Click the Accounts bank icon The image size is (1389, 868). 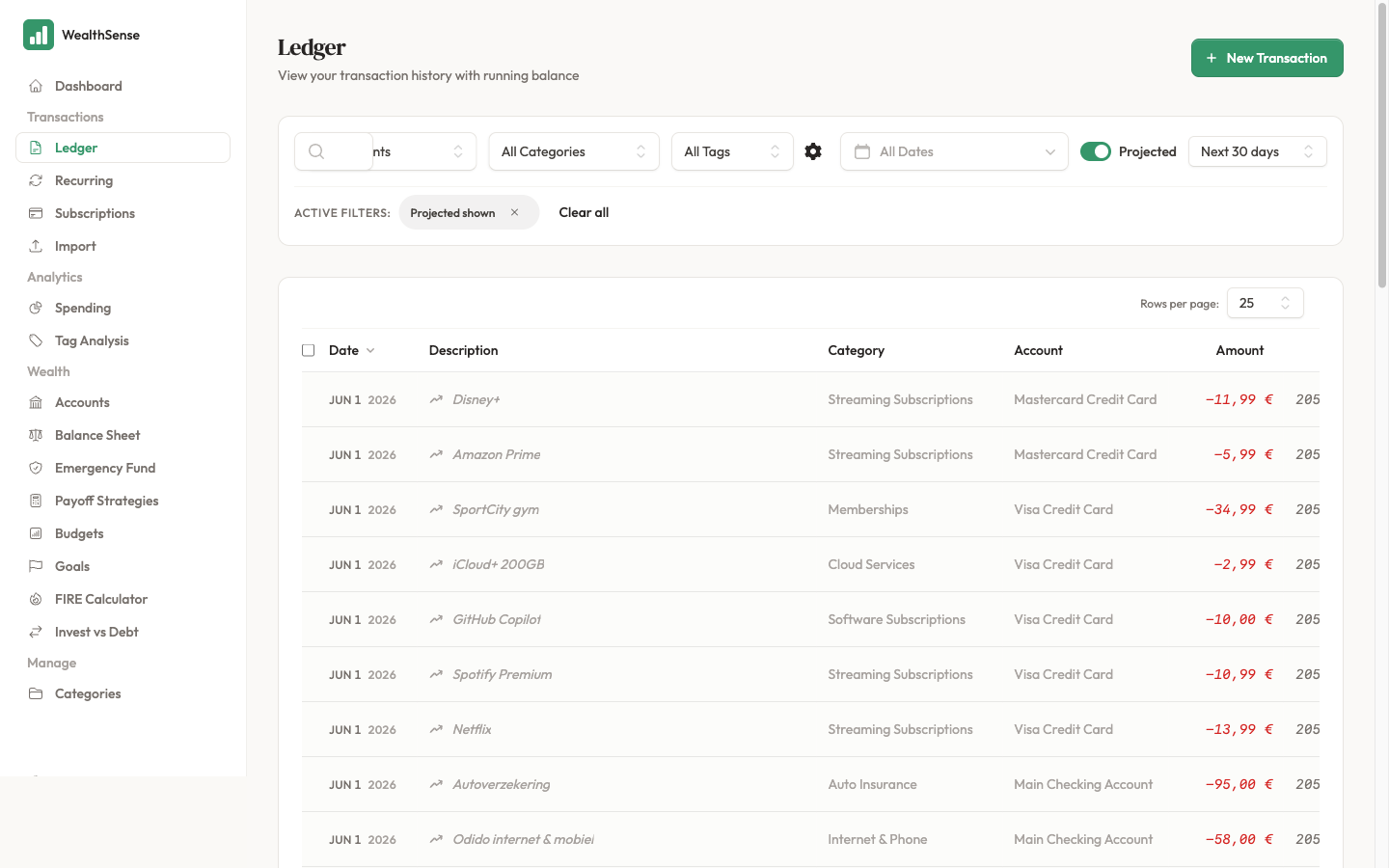(x=36, y=402)
